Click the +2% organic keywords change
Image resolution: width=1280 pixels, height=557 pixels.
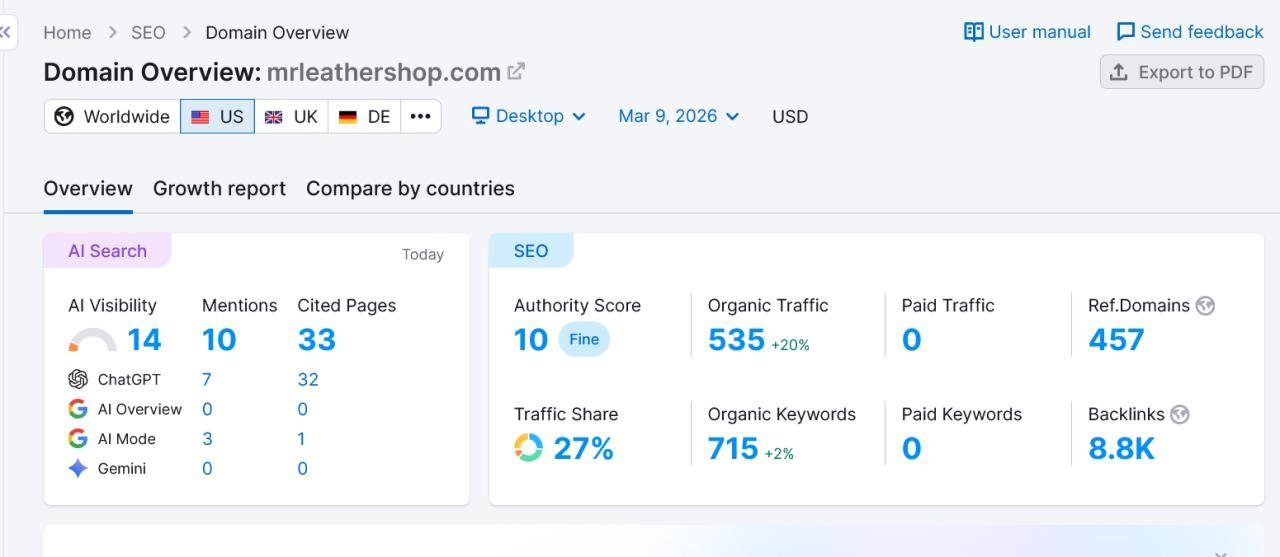[779, 453]
